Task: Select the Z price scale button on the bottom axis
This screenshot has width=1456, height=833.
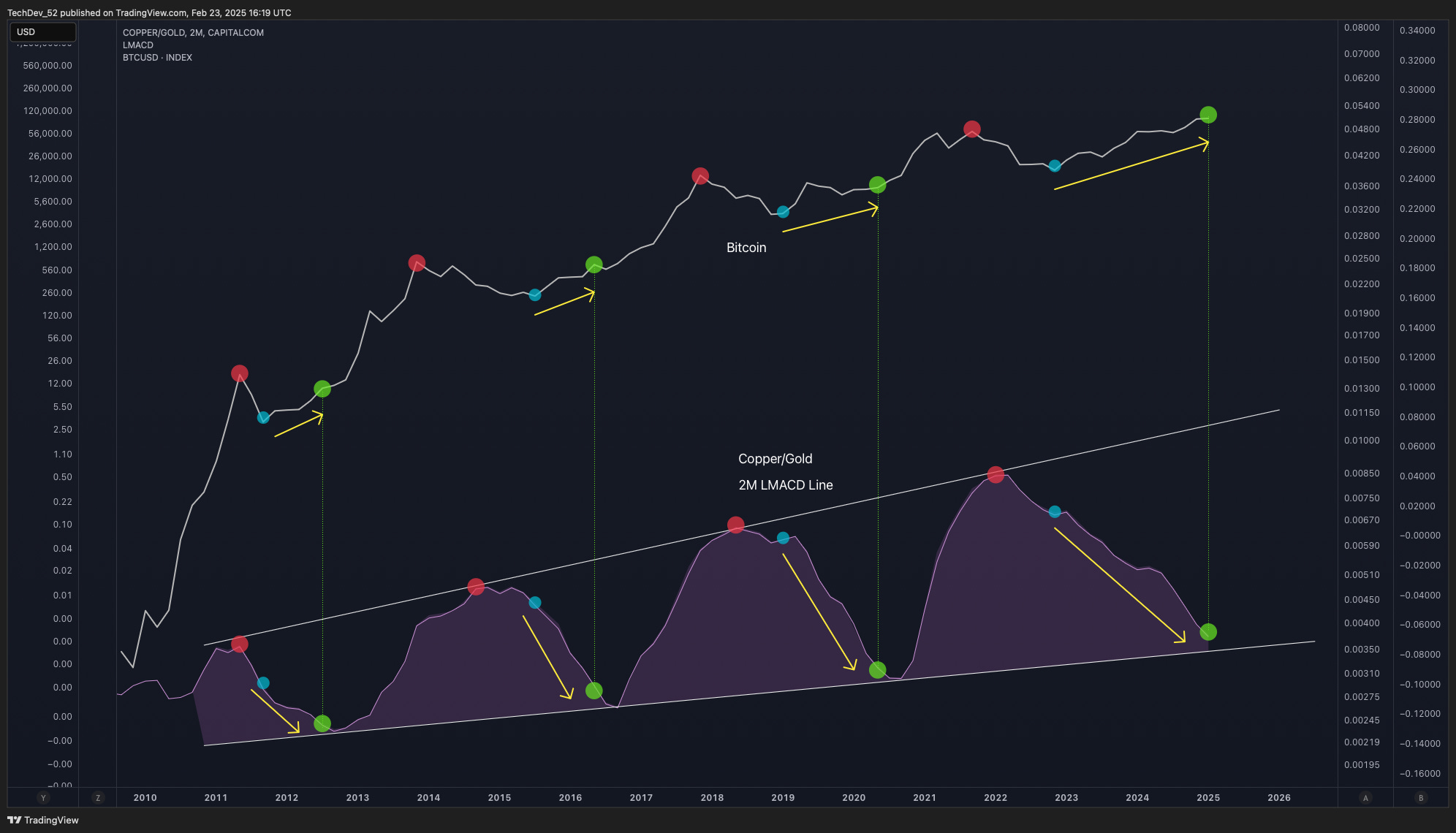Action: point(97,798)
